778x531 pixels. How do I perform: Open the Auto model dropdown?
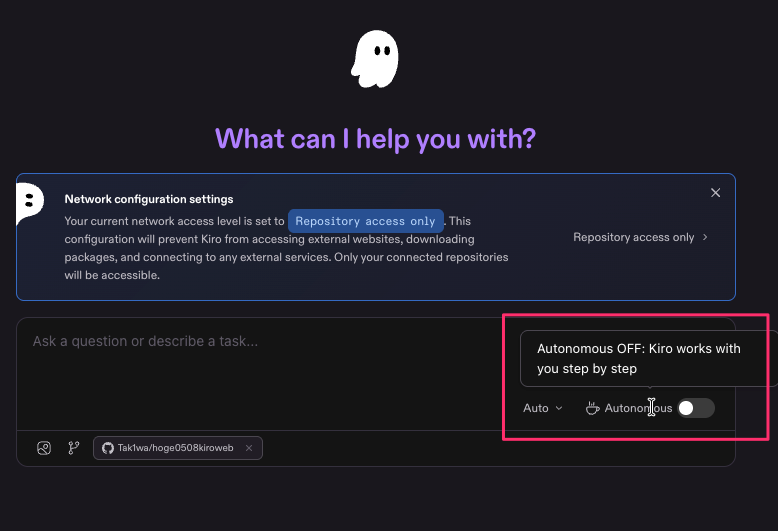click(x=542, y=408)
